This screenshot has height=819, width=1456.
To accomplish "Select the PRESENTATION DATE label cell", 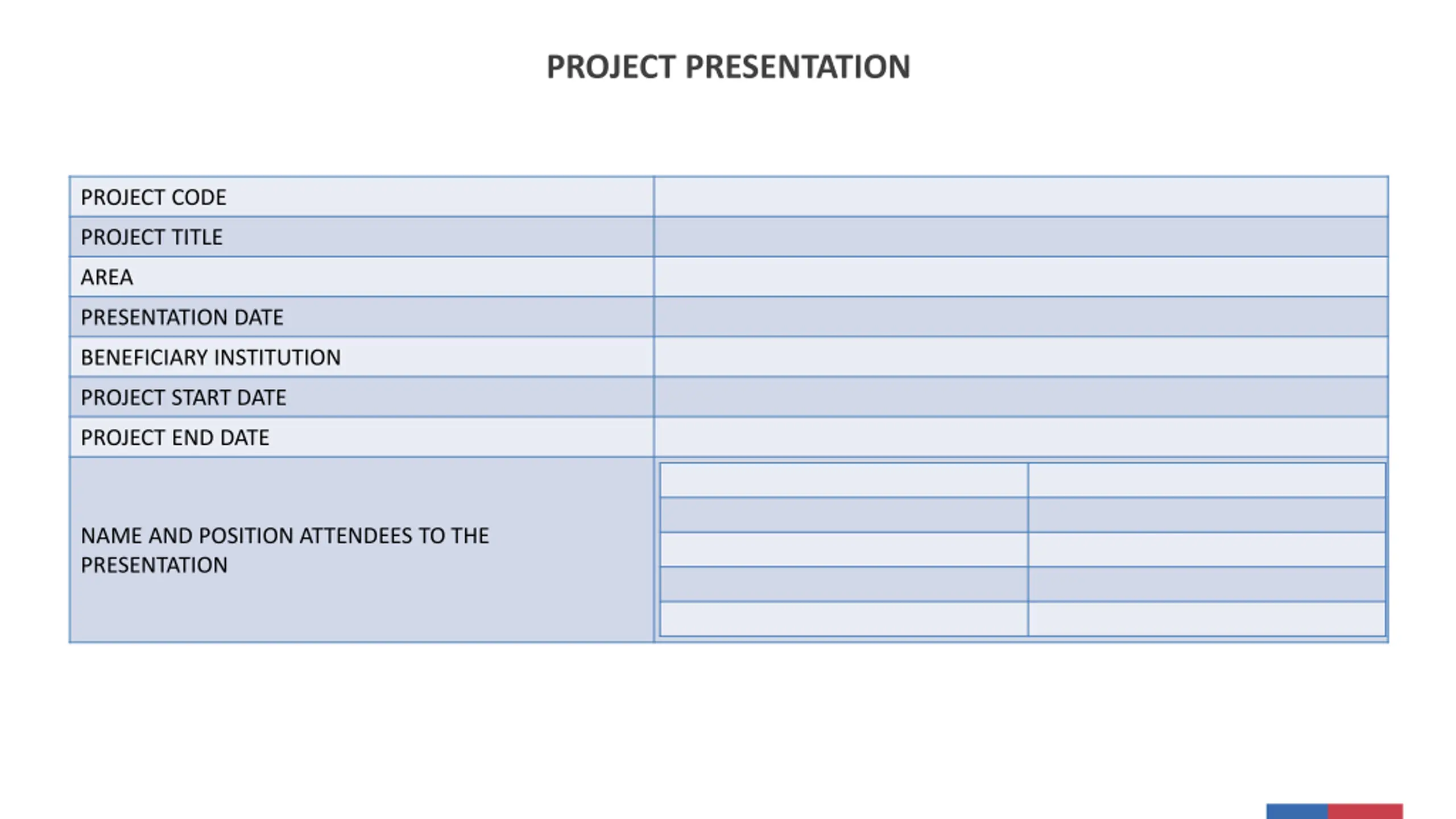I will pos(362,317).
